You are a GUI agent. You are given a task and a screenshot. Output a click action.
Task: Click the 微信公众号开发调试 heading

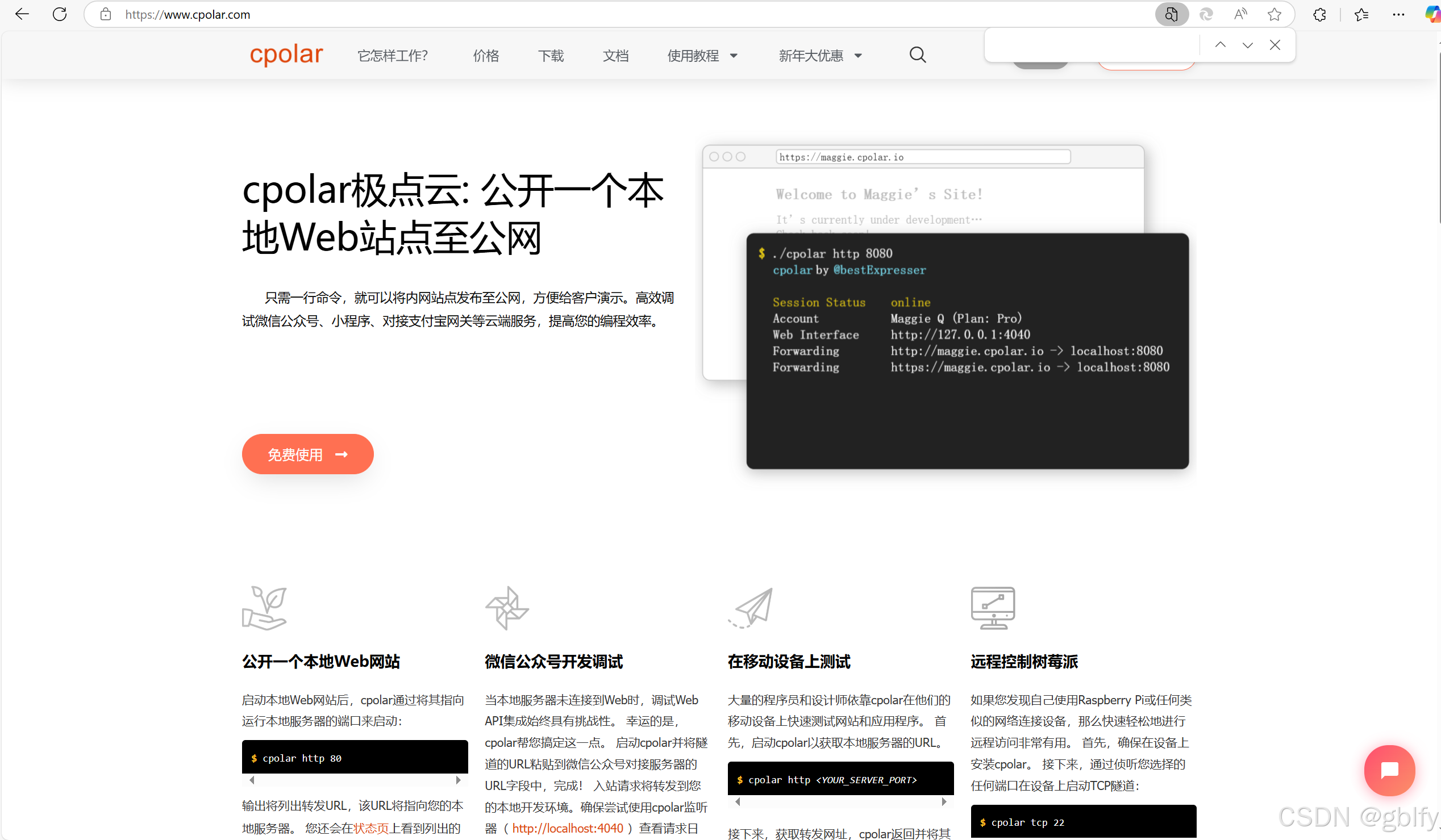[553, 661]
